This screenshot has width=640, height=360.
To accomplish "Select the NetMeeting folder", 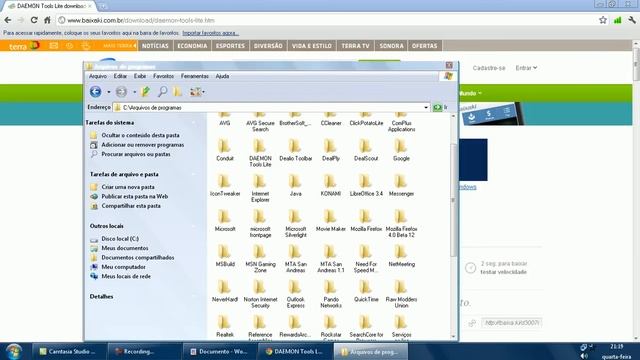I will pyautogui.click(x=401, y=256).
